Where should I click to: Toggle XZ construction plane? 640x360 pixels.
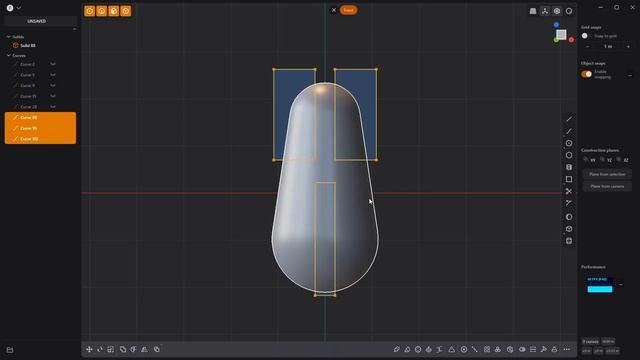(623, 160)
